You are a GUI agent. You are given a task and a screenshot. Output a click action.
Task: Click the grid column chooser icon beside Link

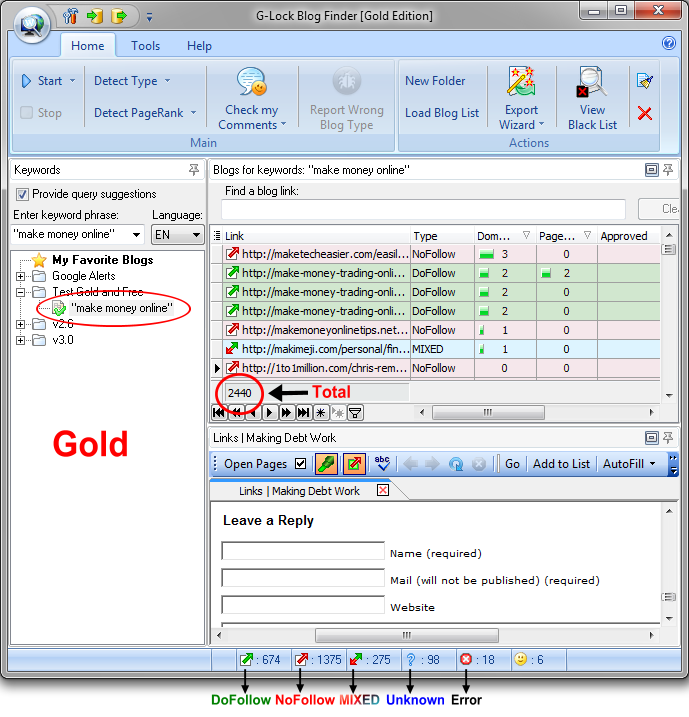coord(217,236)
